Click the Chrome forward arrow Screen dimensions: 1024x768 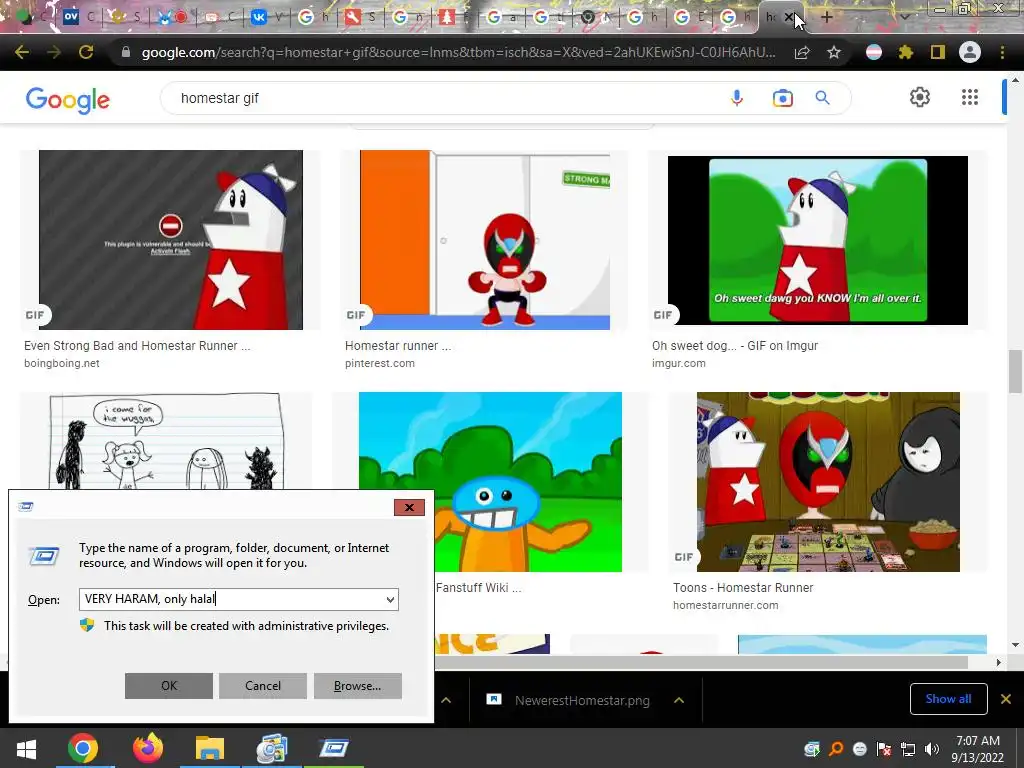(54, 52)
